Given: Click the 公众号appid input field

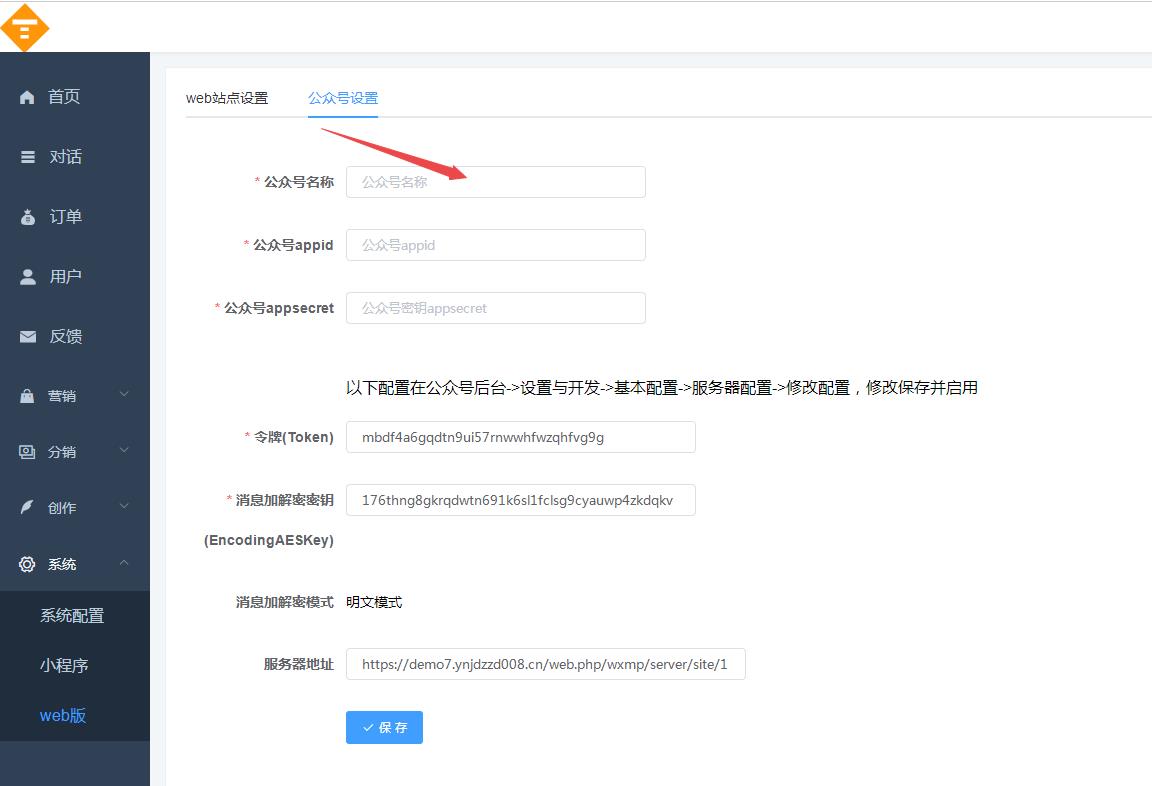Looking at the screenshot, I should [x=496, y=245].
